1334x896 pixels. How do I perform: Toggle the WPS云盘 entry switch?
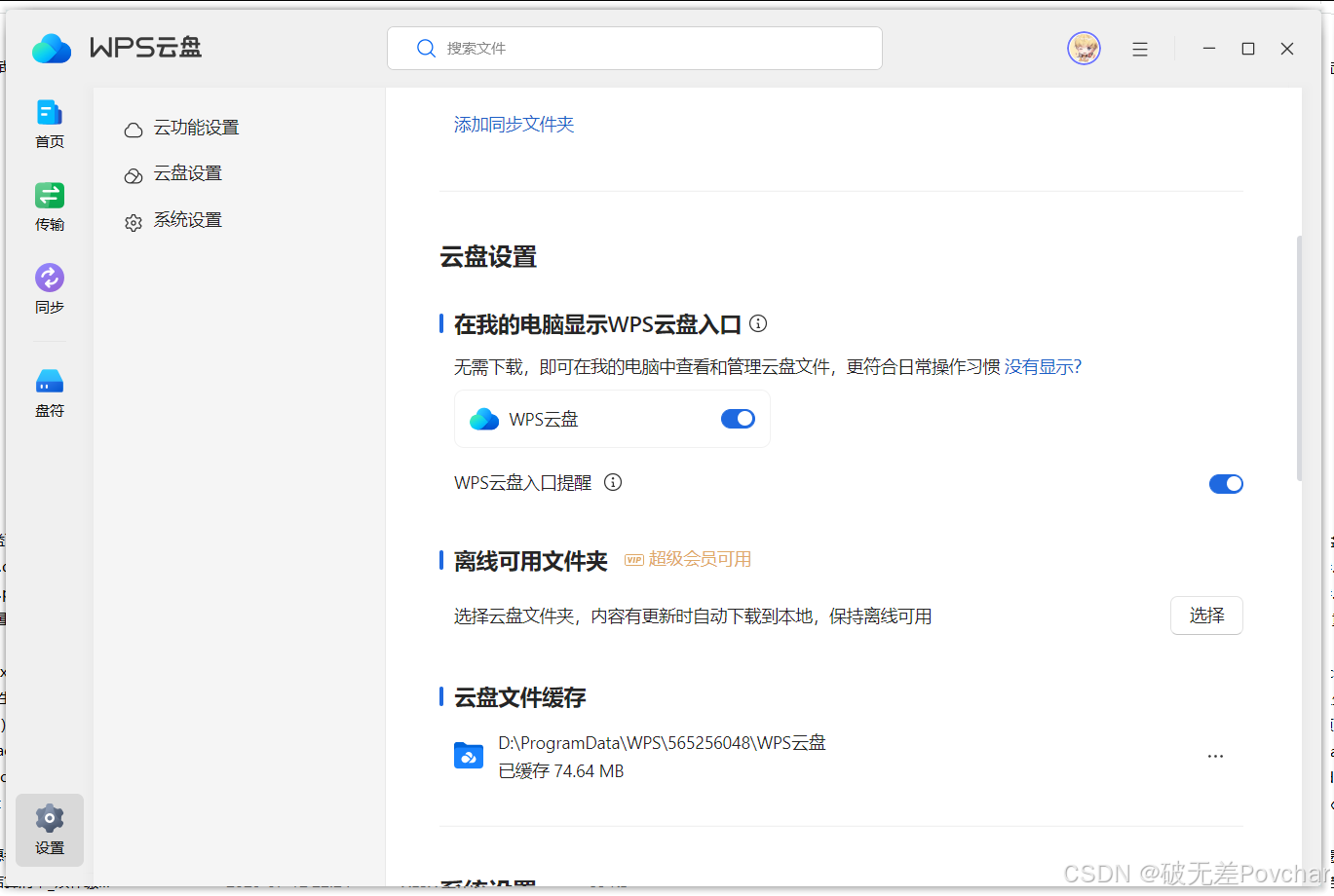738,419
